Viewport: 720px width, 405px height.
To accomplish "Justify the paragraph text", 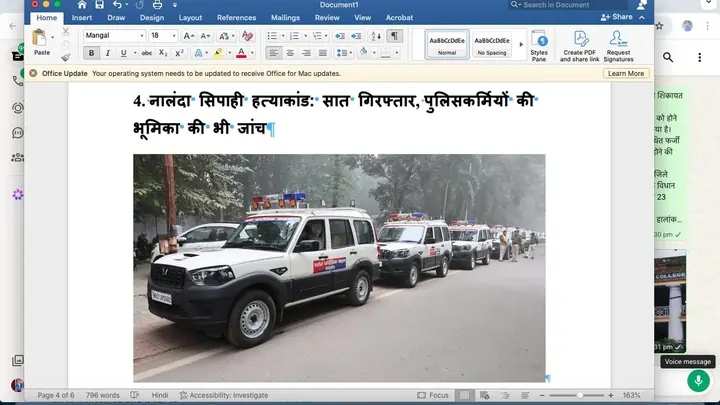I will tap(323, 53).
